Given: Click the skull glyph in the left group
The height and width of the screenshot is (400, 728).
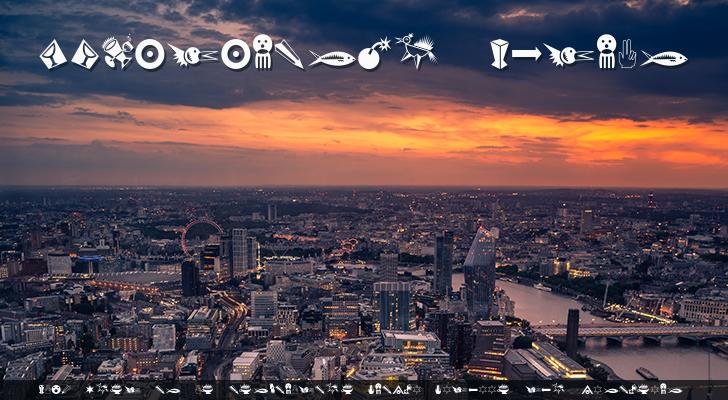Looking at the screenshot, I should (x=262, y=52).
